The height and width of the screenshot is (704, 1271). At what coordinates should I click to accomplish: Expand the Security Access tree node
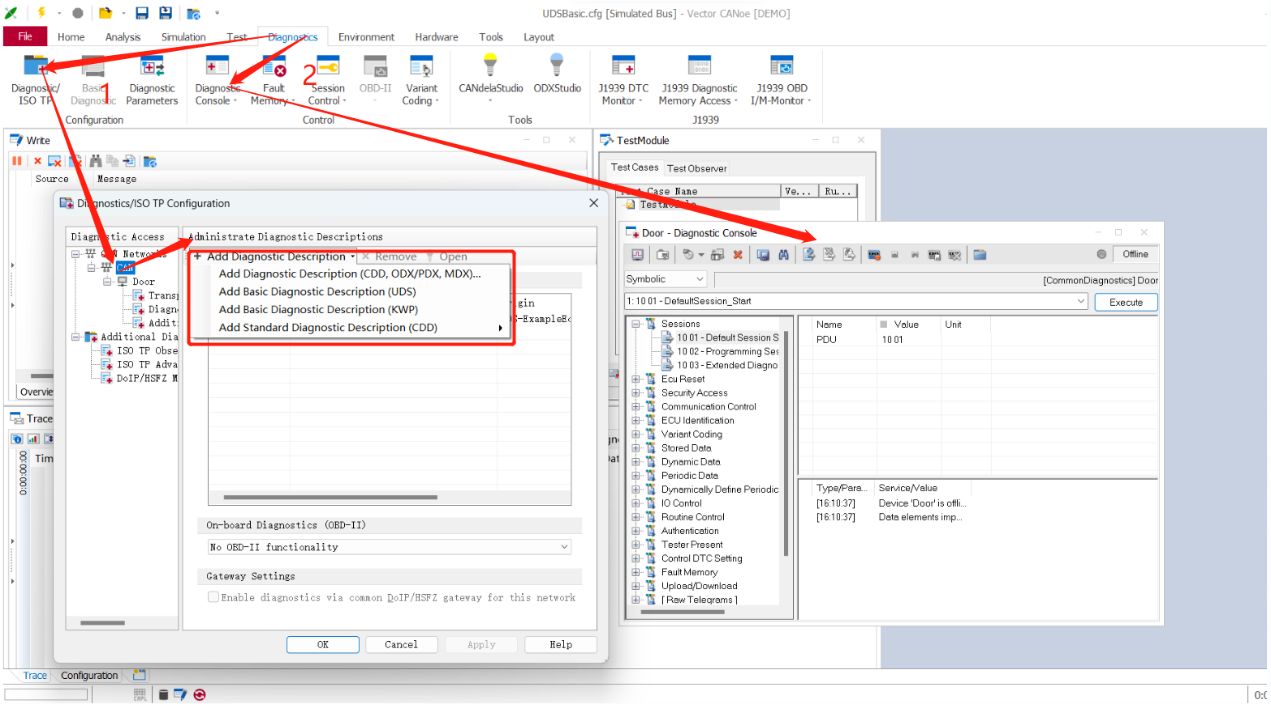636,393
